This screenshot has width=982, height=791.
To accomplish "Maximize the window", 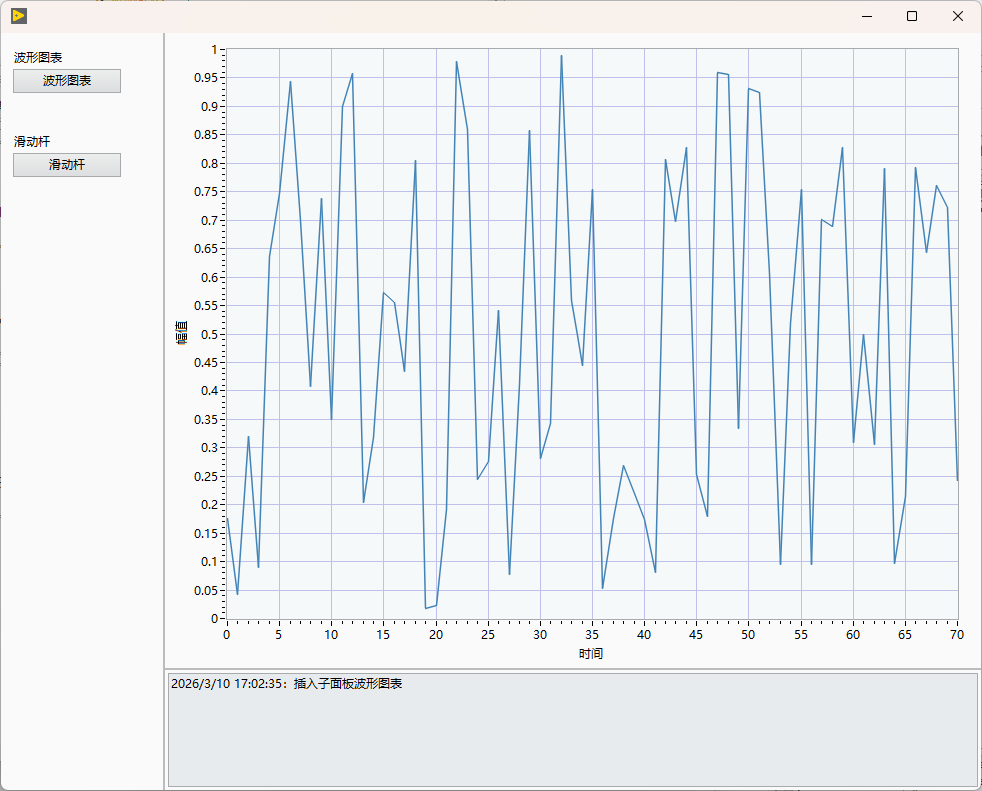I will tap(912, 16).
